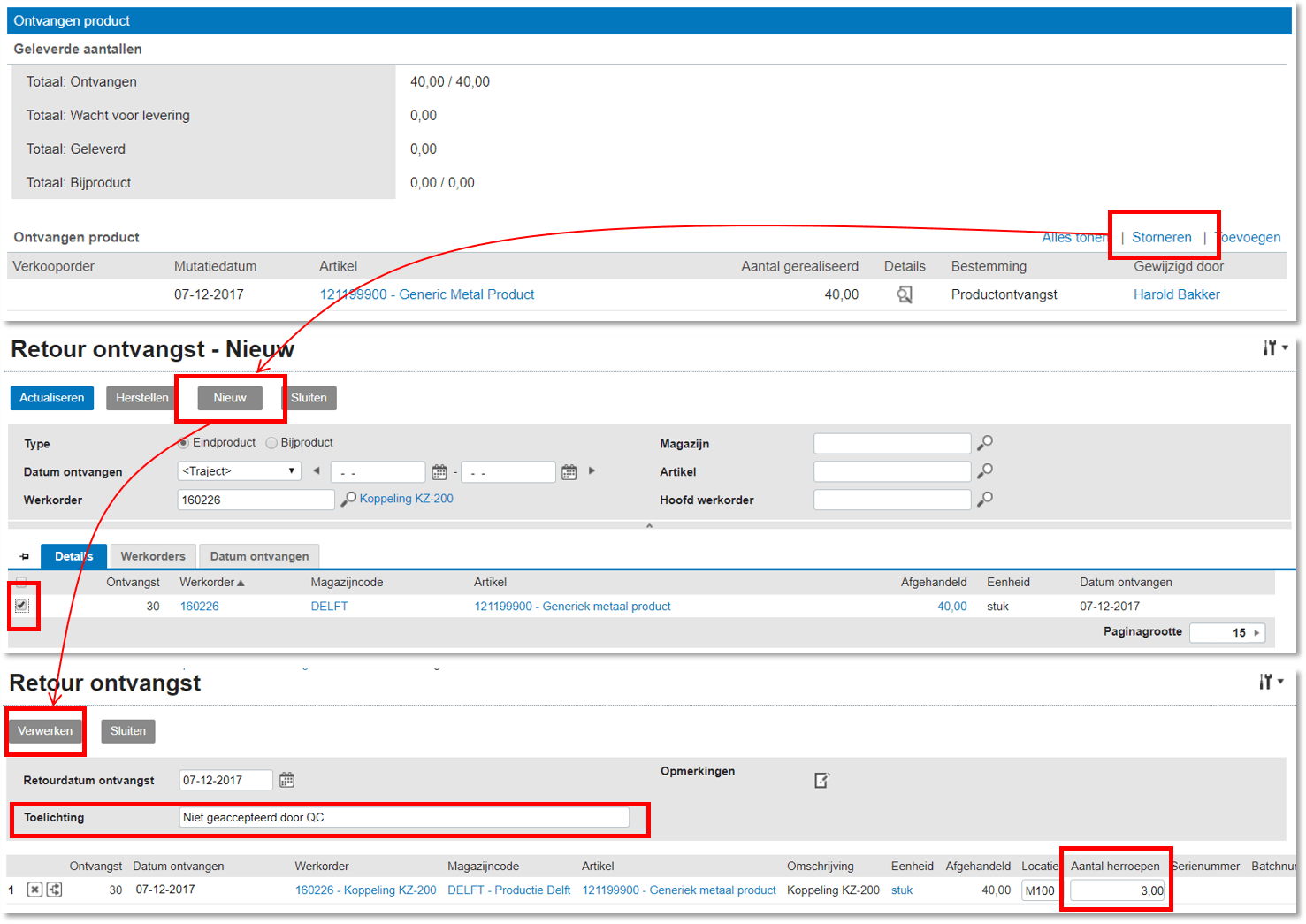The height and width of the screenshot is (924, 1306).
Task: Switch to the Werkorders tab
Action: 153,556
